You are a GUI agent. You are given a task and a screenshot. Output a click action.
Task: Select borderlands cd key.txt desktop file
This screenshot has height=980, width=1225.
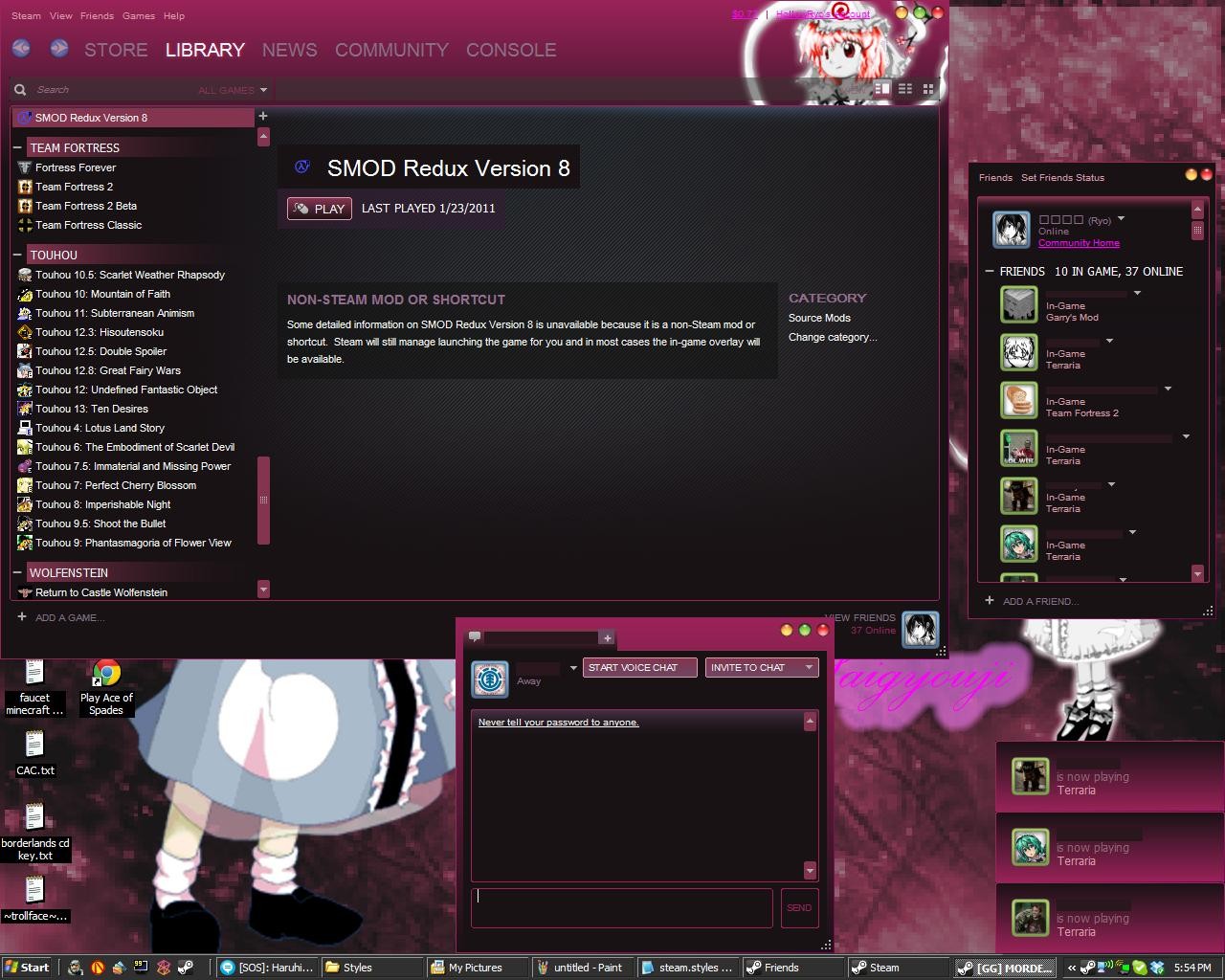(35, 832)
